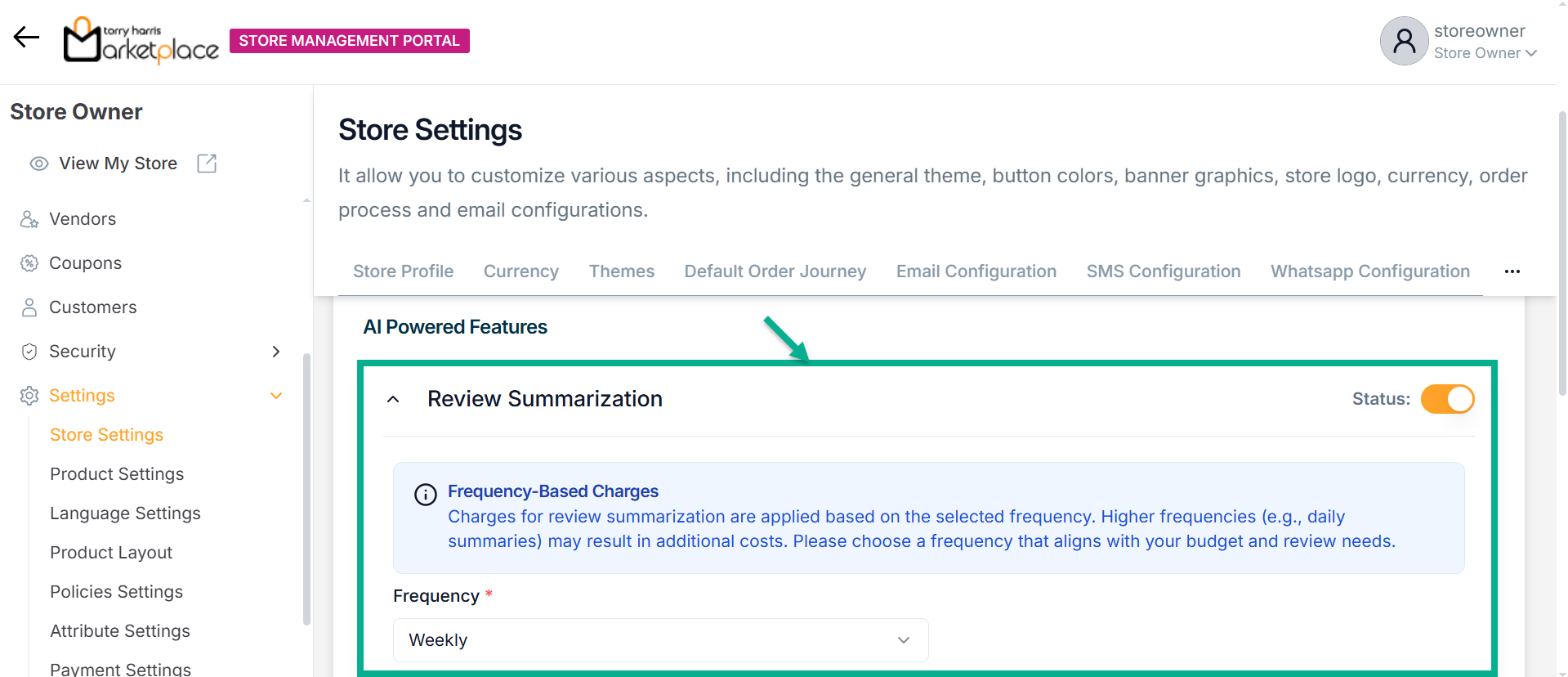
Task: Click the Vendors sidebar icon
Action: 29,219
